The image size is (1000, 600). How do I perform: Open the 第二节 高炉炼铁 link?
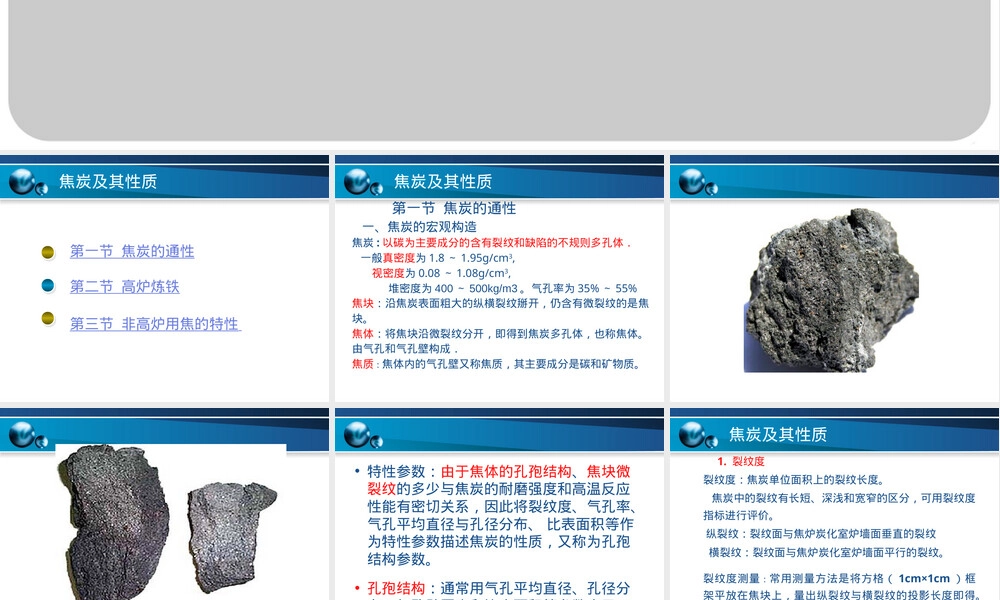(124, 286)
